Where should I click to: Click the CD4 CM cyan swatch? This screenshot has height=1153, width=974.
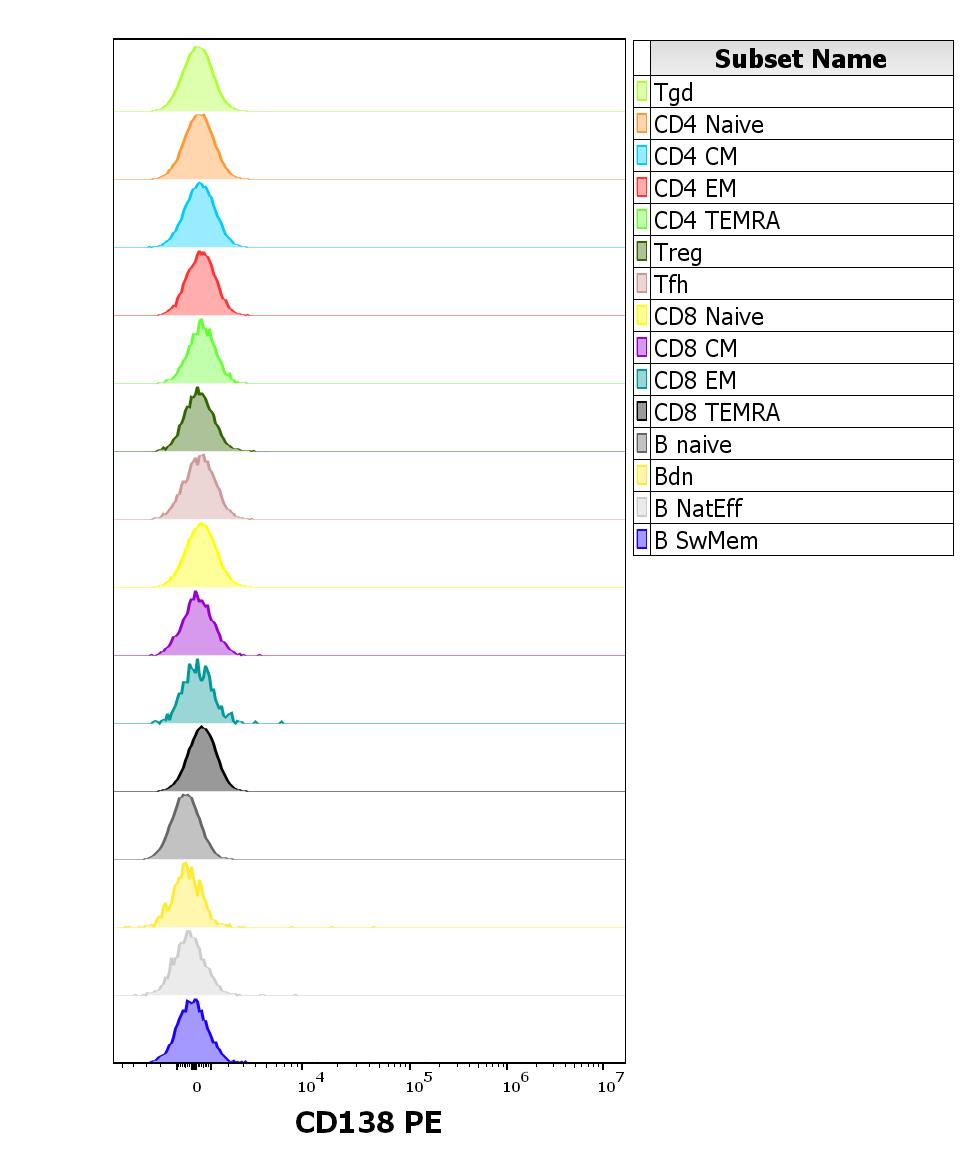pos(642,155)
